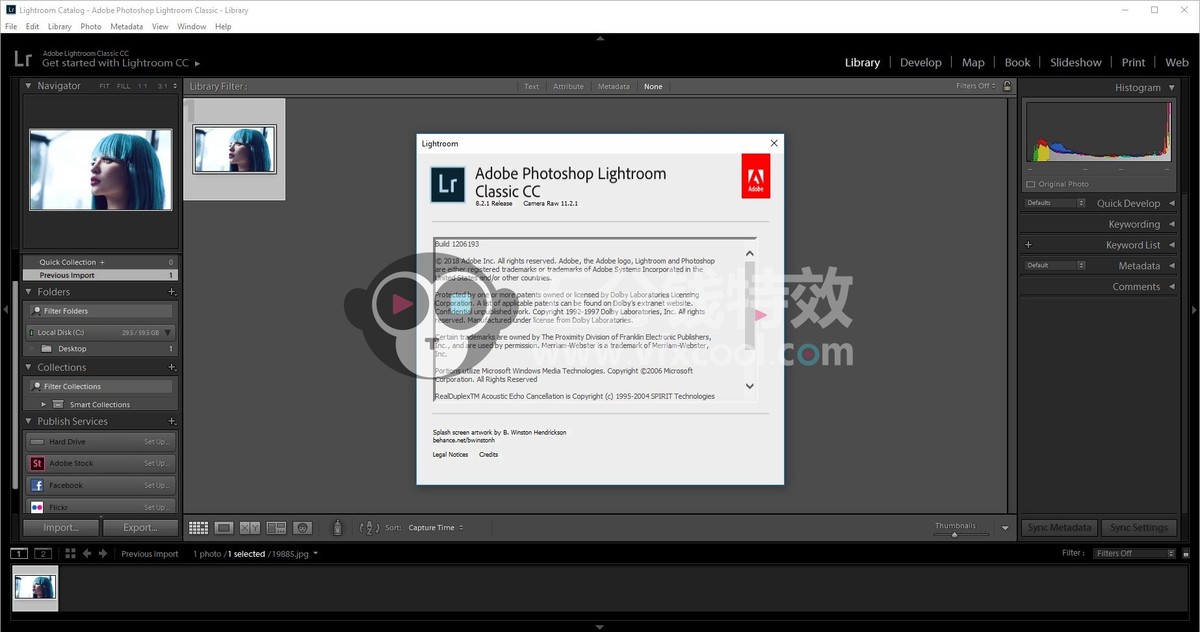Screen dimensions: 1200x632
Task: Click Sync Settings button
Action: click(1138, 527)
